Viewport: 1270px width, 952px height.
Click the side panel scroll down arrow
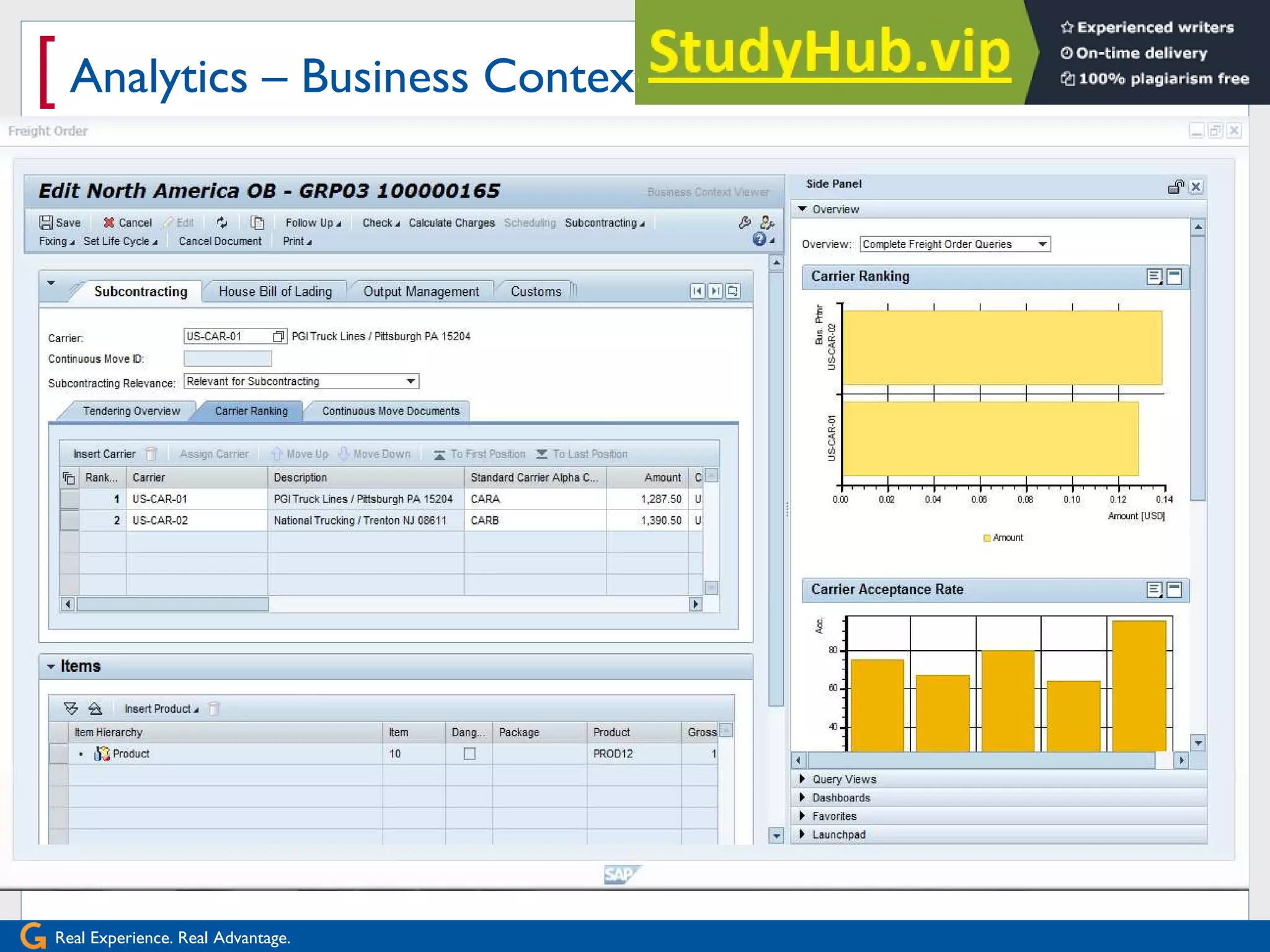pyautogui.click(x=1198, y=742)
